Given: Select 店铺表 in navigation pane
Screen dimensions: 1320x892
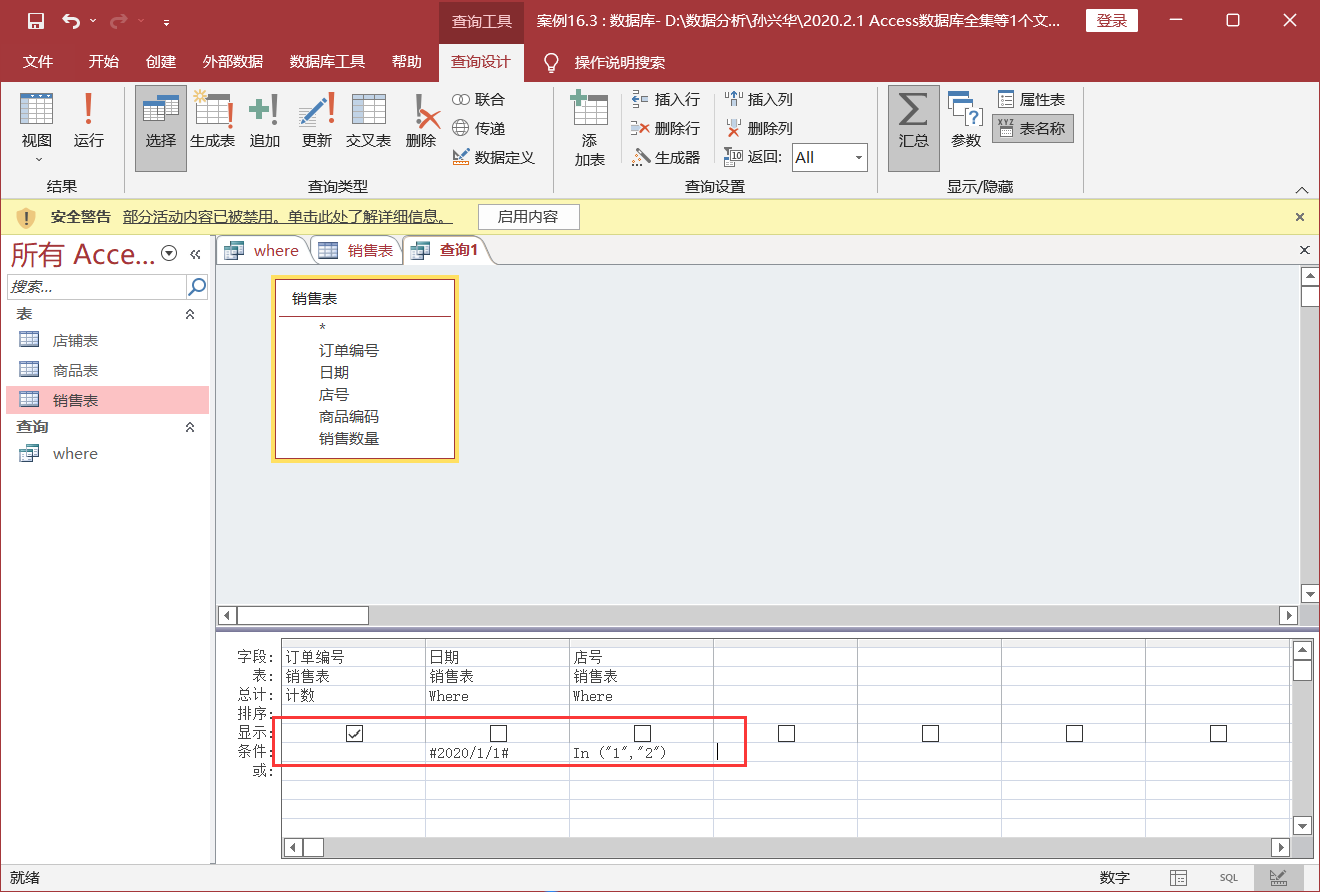Looking at the screenshot, I should (x=108, y=340).
